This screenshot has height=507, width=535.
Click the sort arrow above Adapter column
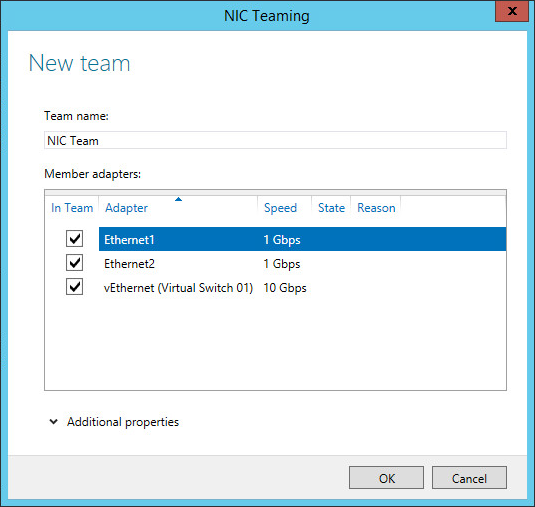178,199
